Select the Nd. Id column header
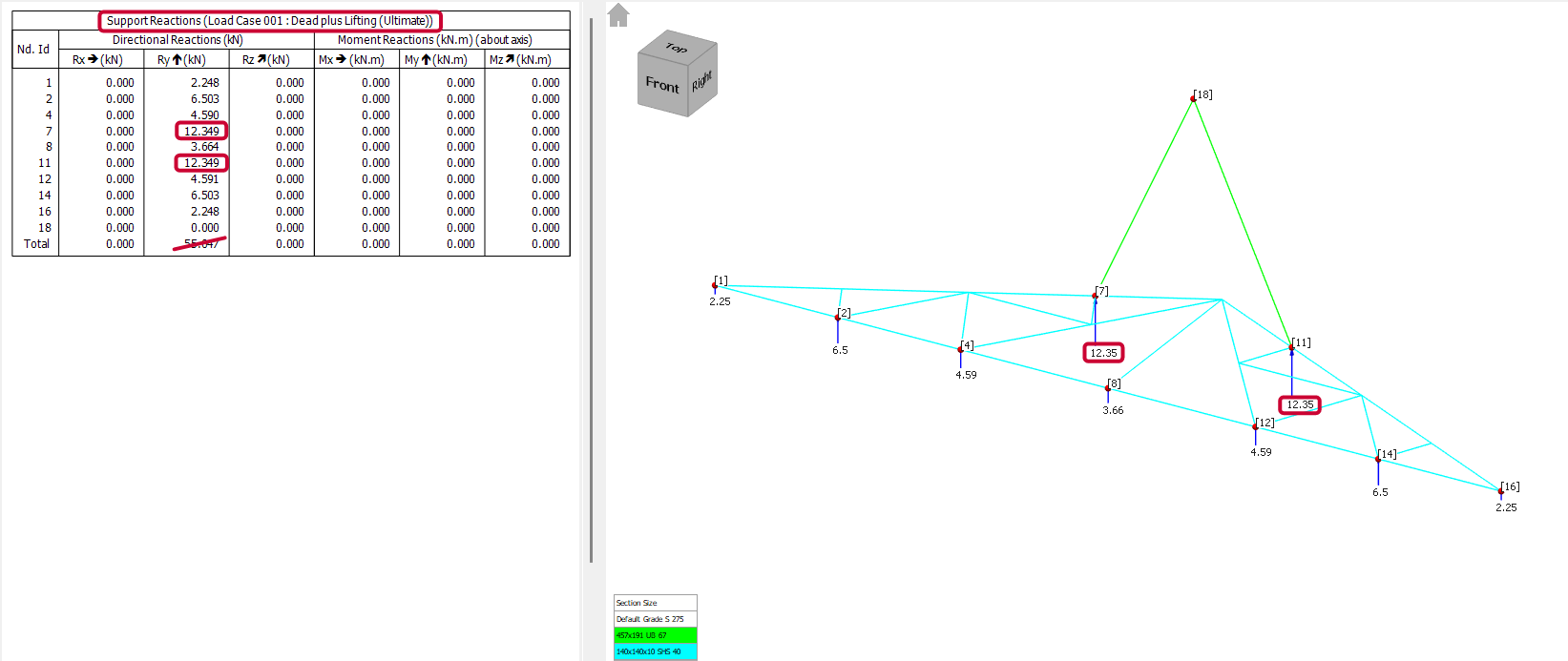This screenshot has width=1568, height=661. [35, 50]
